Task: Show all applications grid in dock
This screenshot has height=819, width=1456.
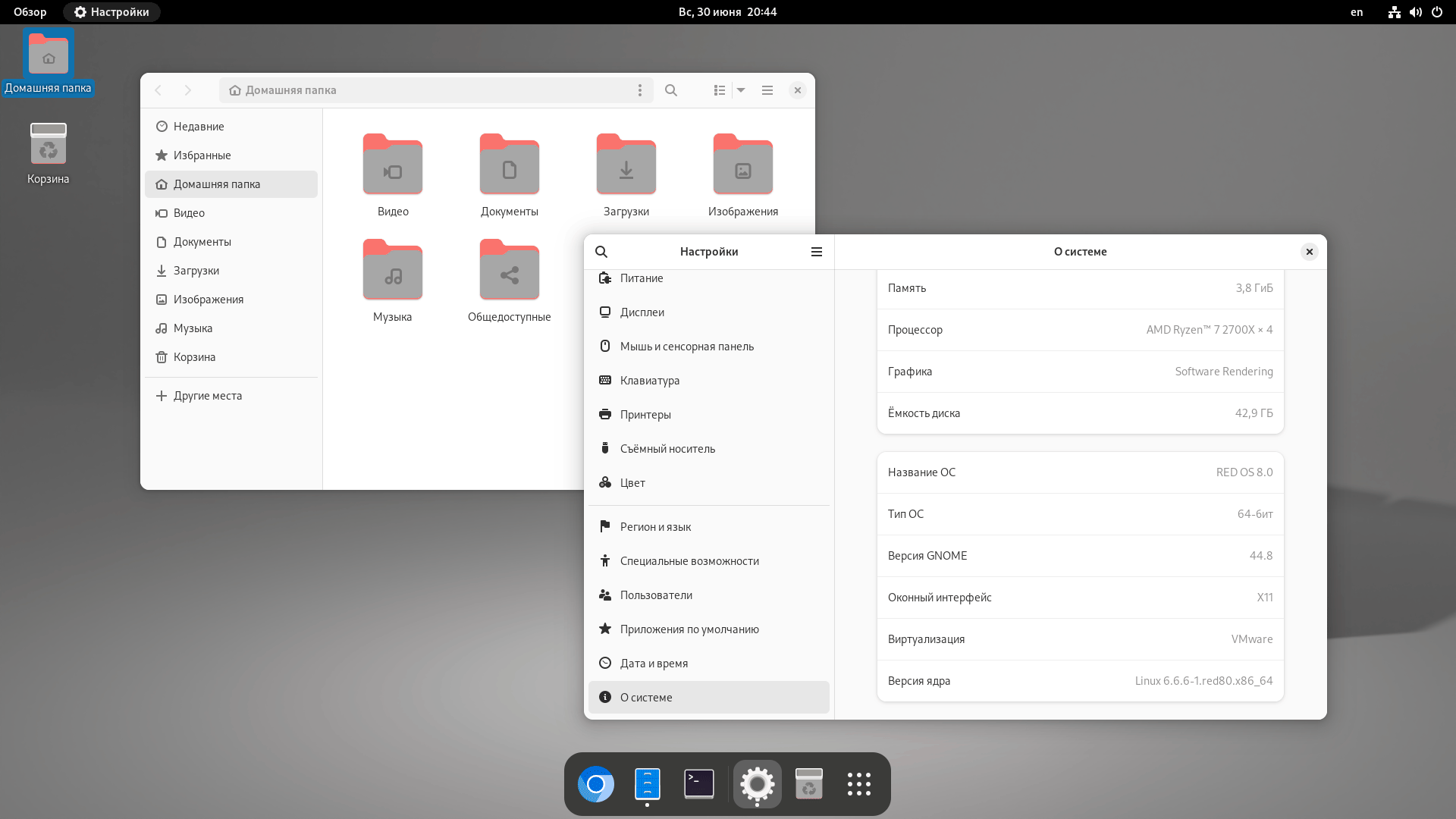Action: 858,784
